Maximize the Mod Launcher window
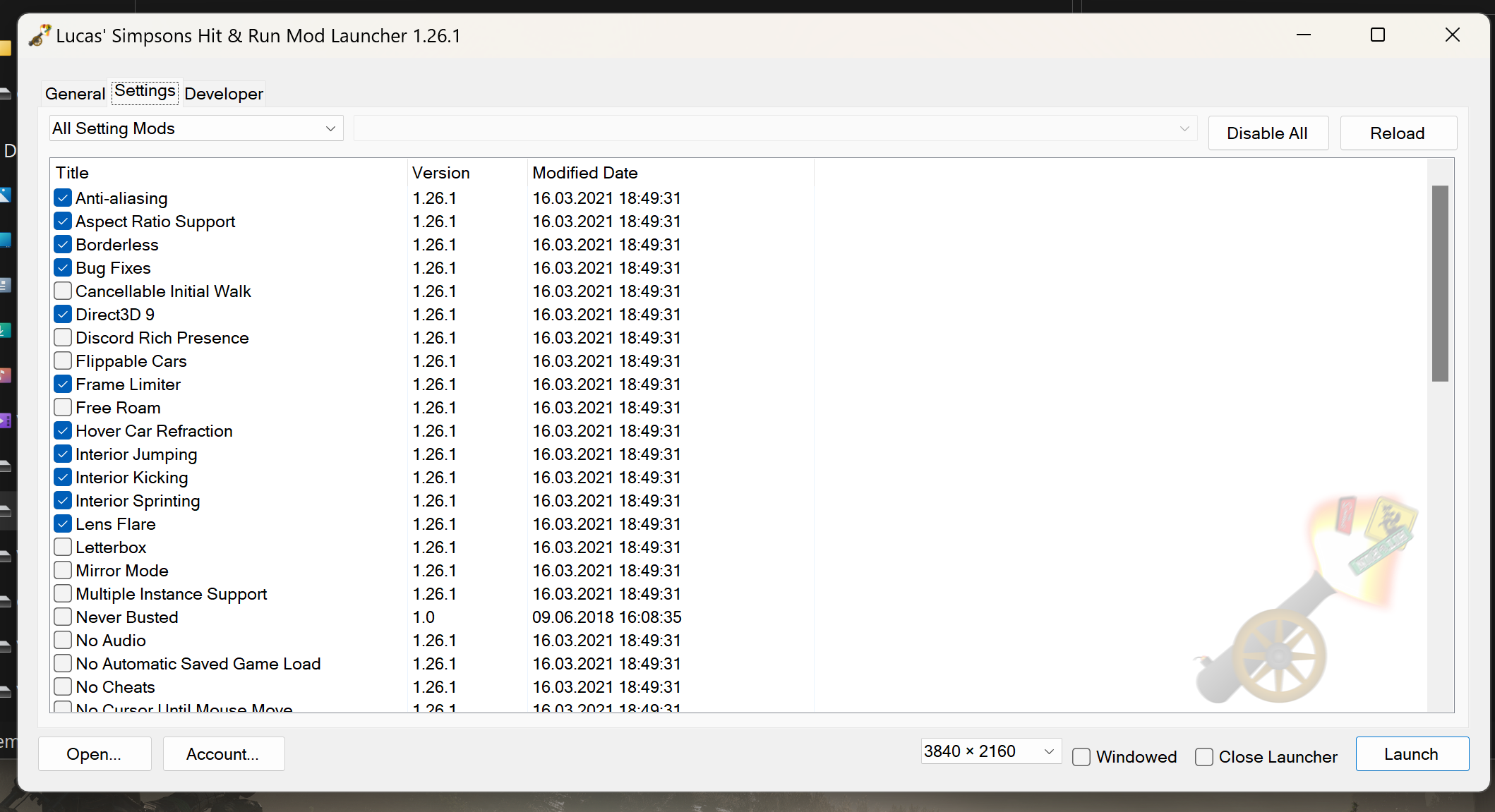Image resolution: width=1495 pixels, height=812 pixels. (1378, 35)
